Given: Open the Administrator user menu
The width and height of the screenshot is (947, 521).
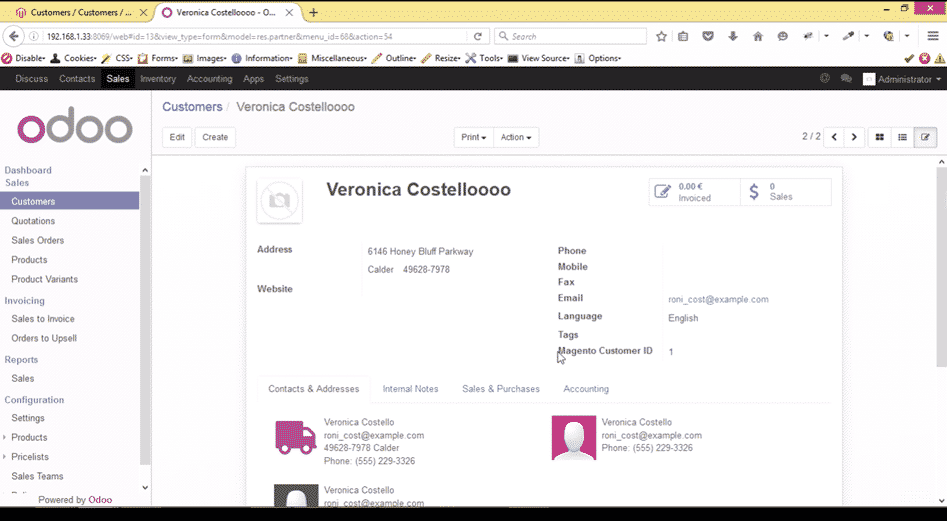Looking at the screenshot, I should pos(903,79).
